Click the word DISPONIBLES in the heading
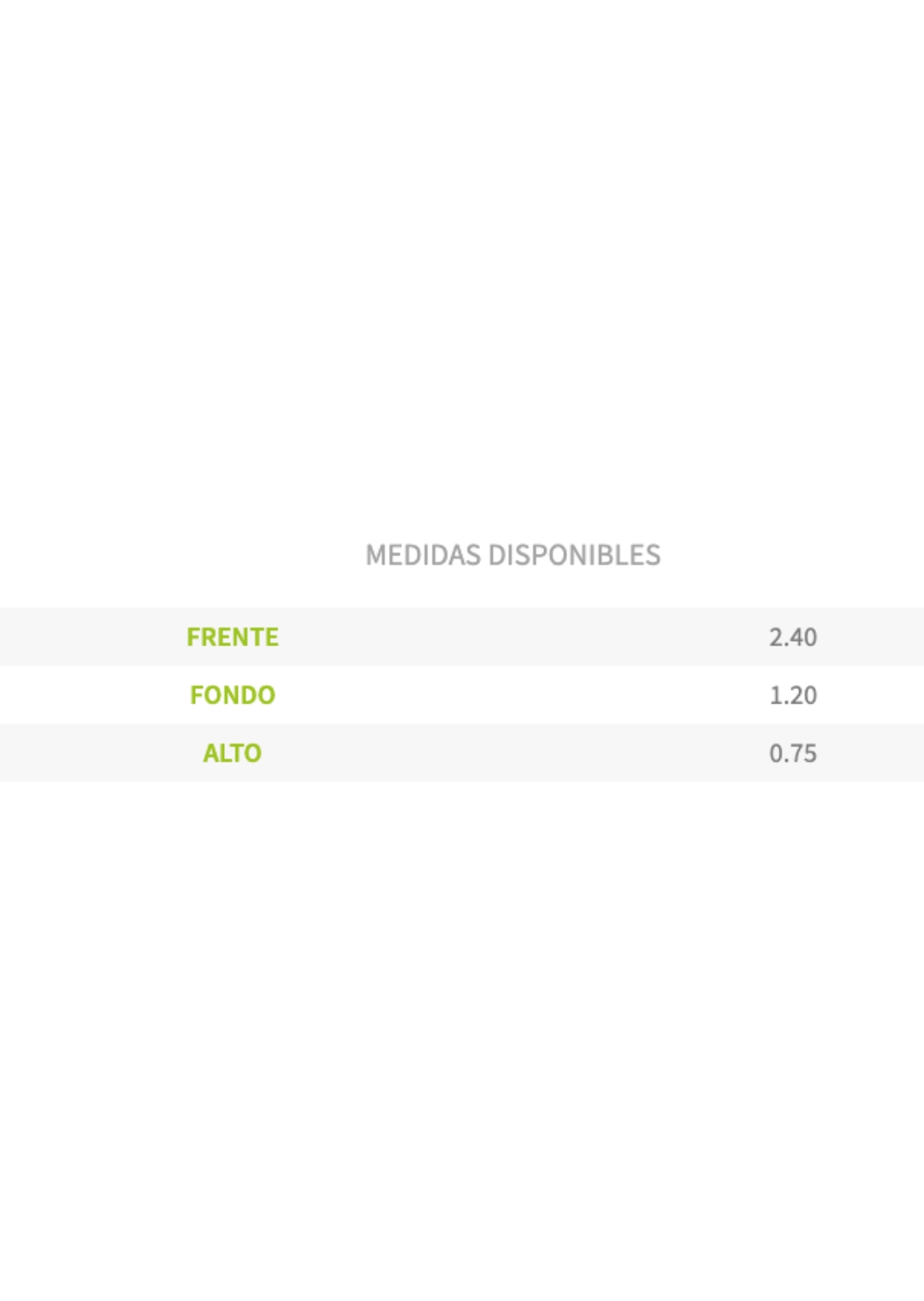This screenshot has width=924, height=1301. (574, 555)
